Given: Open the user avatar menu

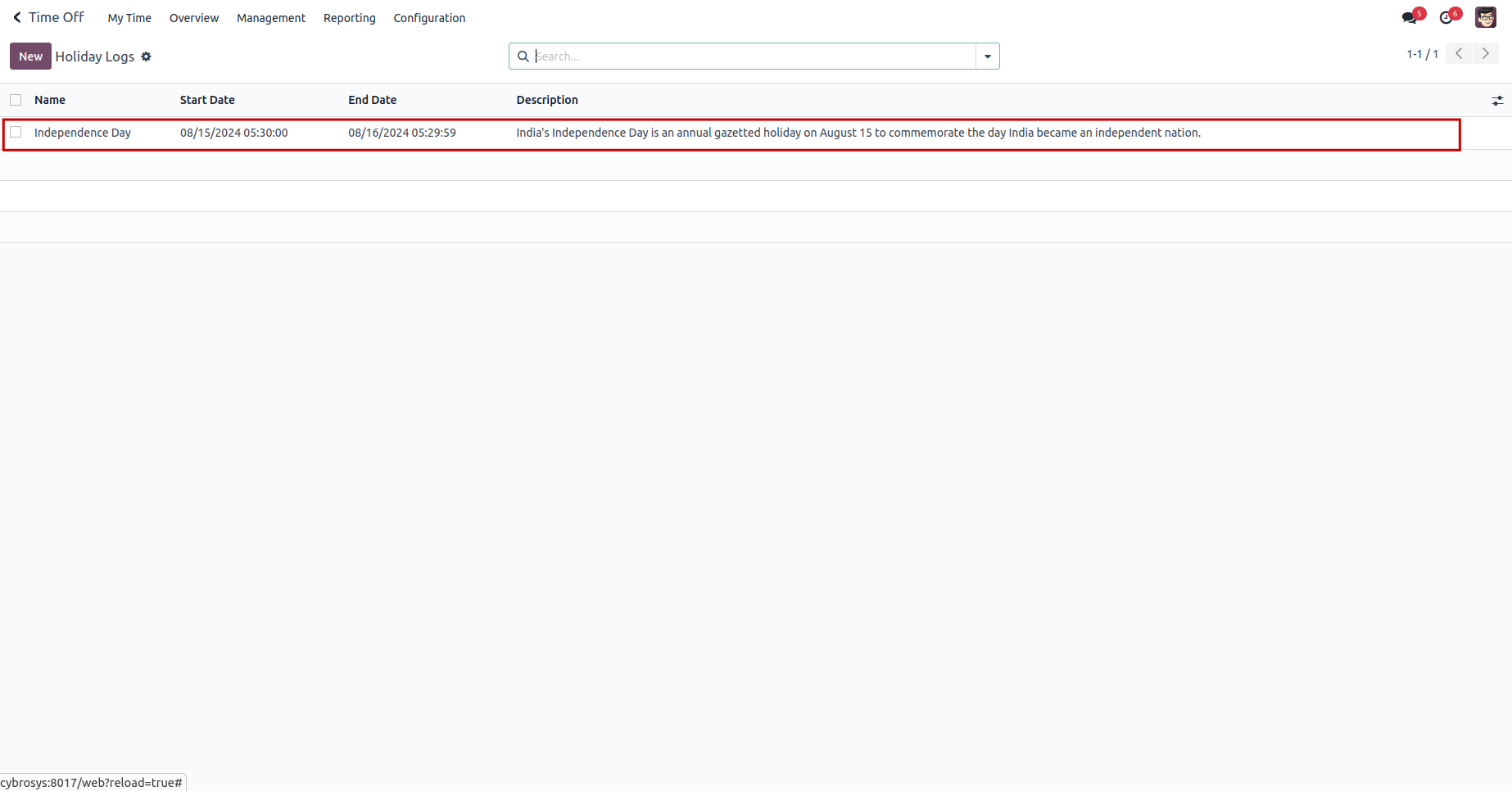Looking at the screenshot, I should (1486, 17).
